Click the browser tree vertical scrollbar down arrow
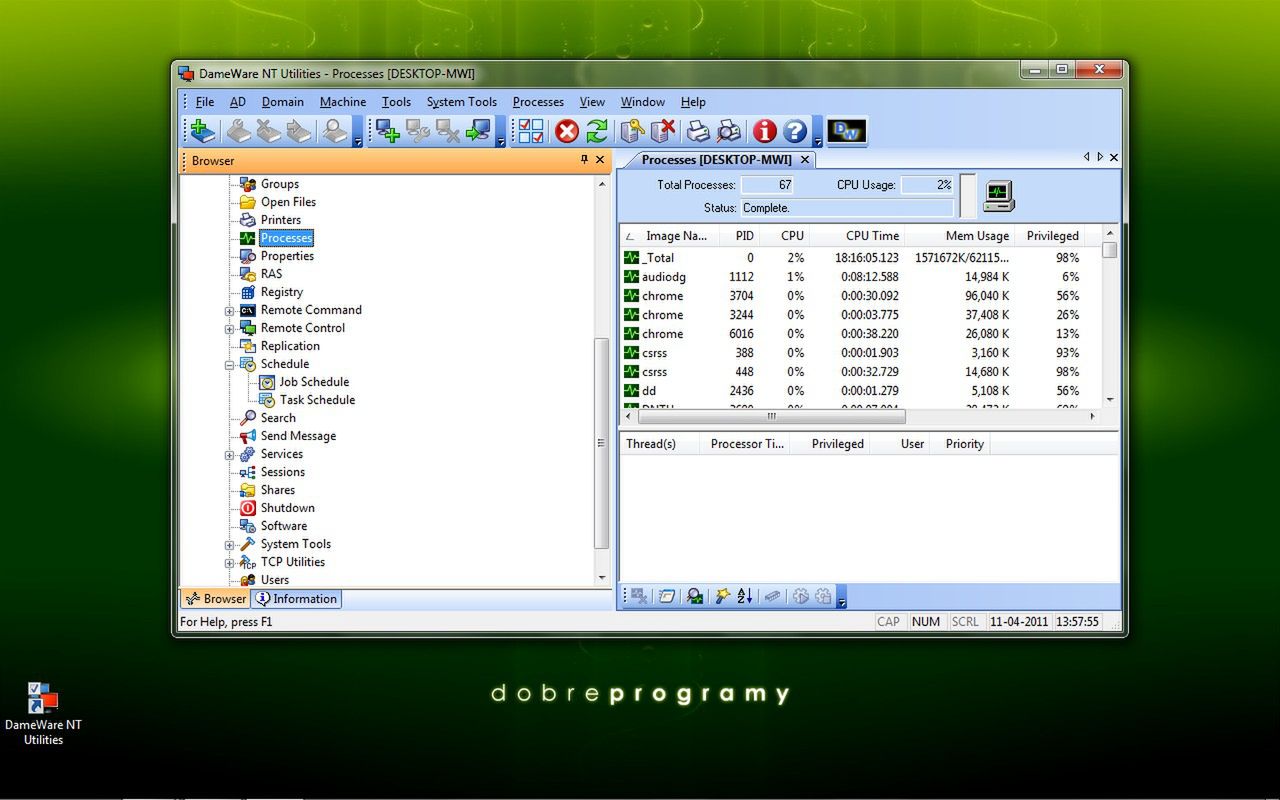 602,577
